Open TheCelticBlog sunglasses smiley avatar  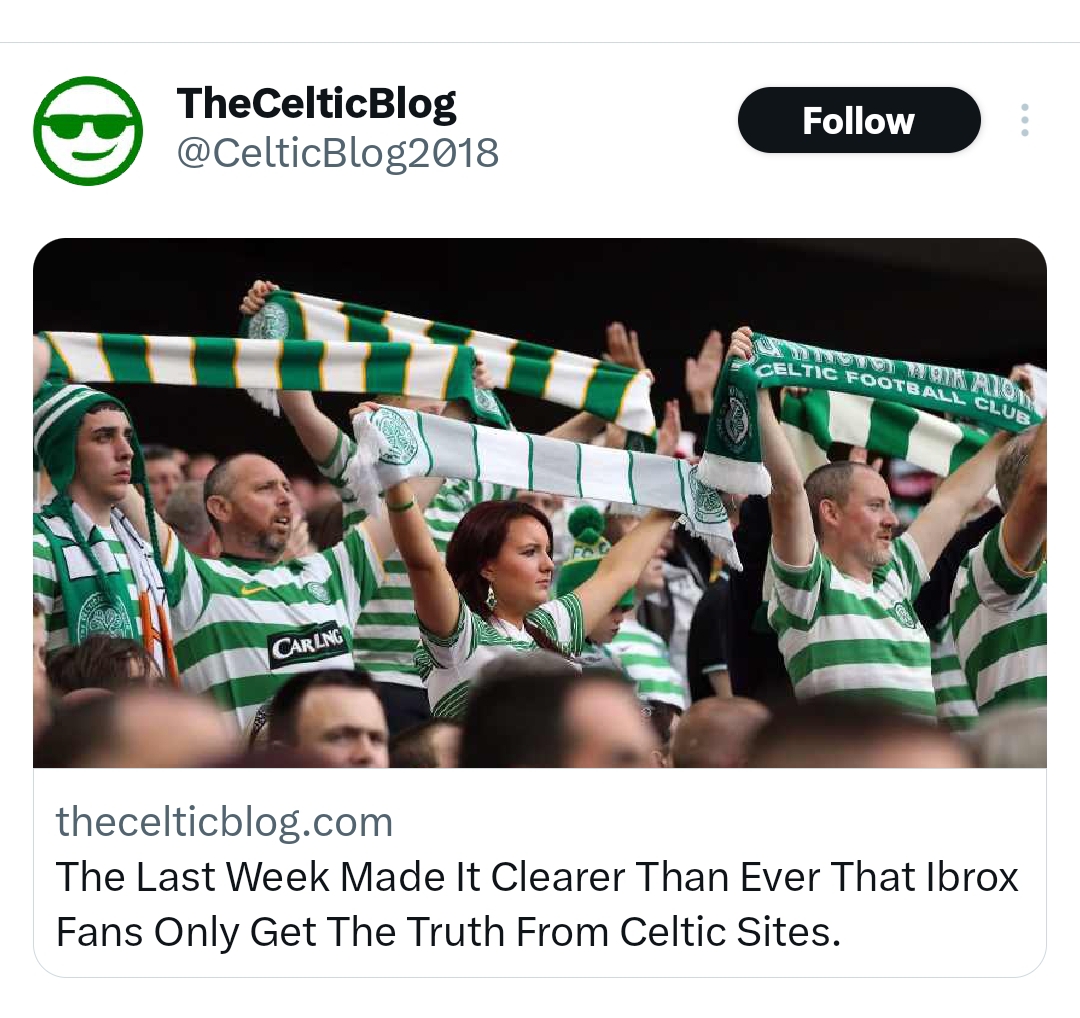coord(88,131)
